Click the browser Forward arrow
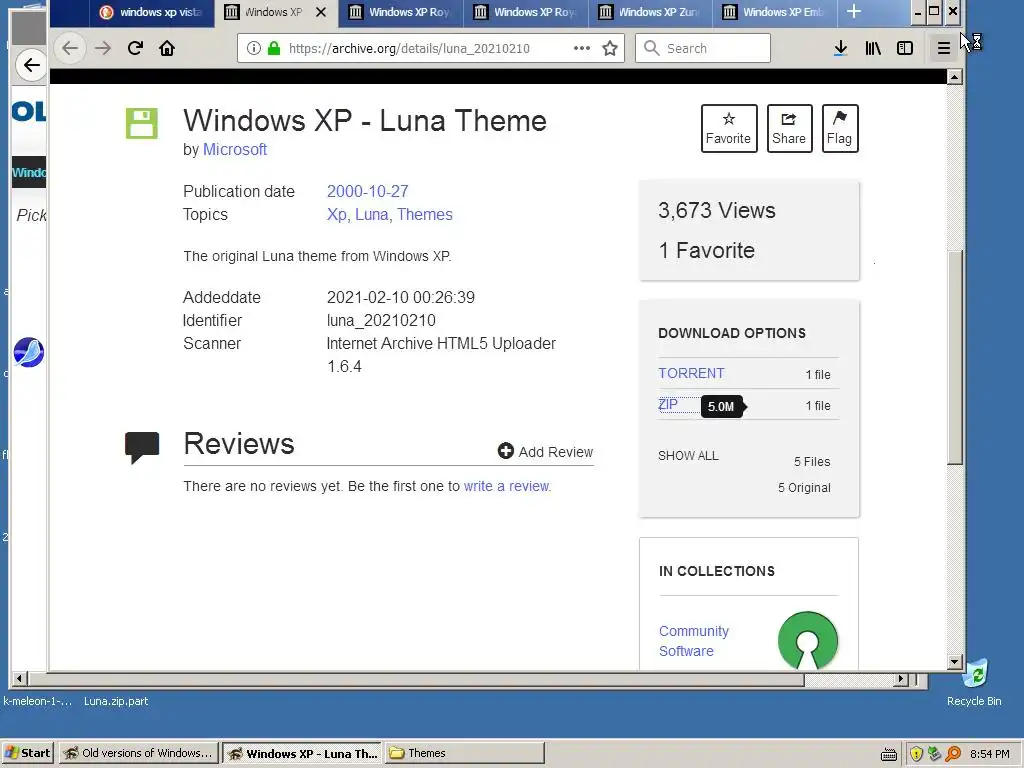Image resolution: width=1024 pixels, height=768 pixels. (x=103, y=48)
